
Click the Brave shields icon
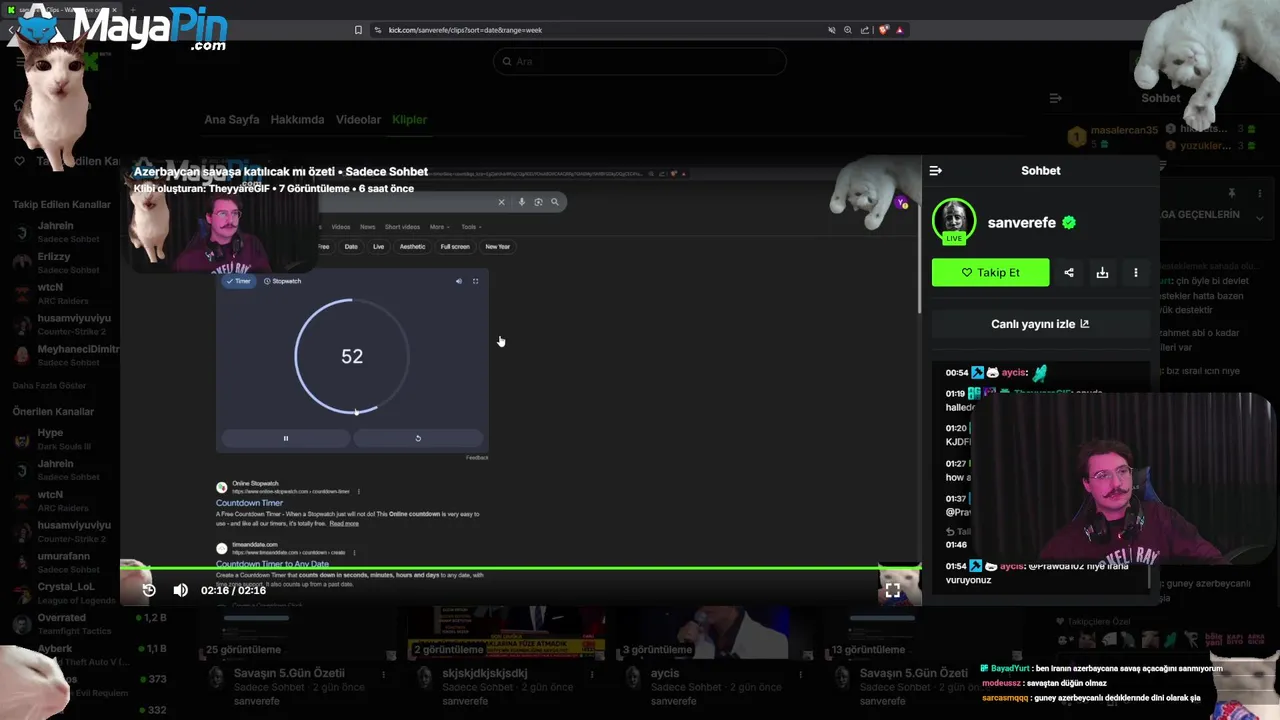[883, 30]
